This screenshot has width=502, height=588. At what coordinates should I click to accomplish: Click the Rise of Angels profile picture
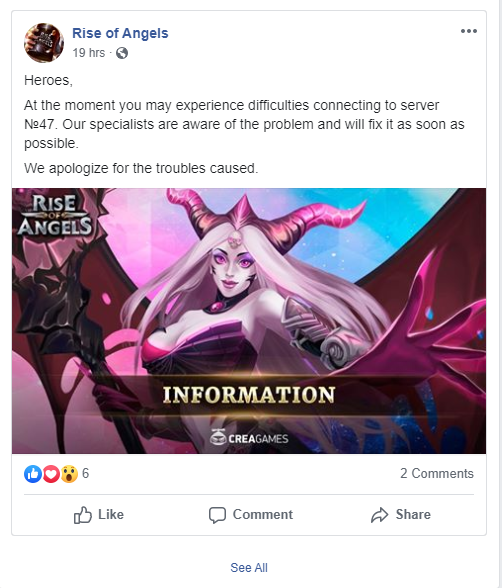point(44,43)
